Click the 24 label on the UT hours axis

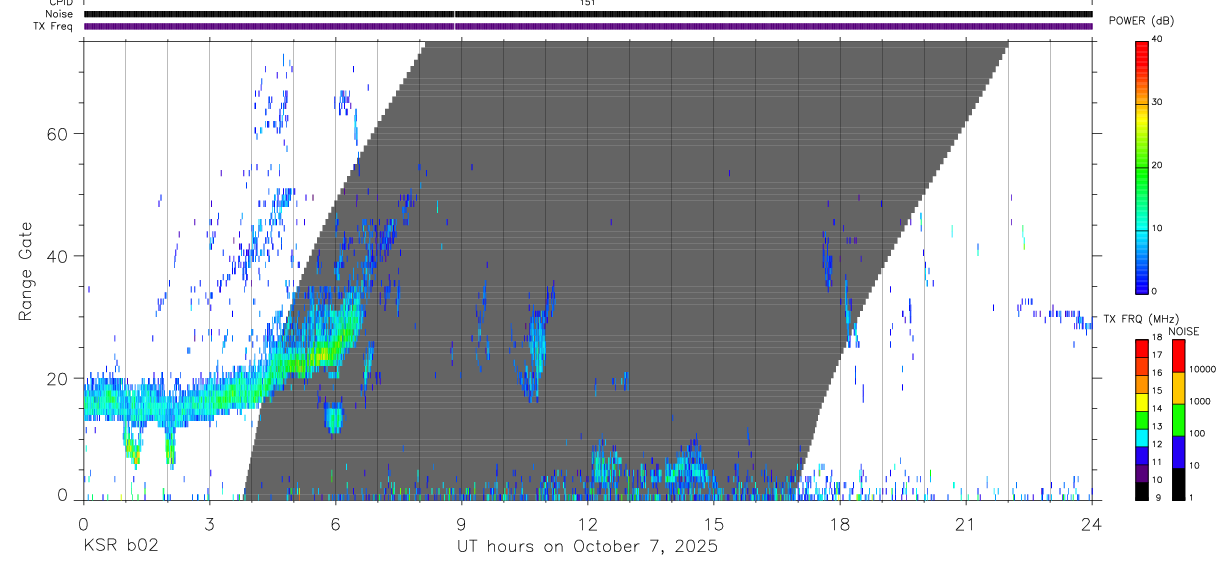(x=1092, y=523)
